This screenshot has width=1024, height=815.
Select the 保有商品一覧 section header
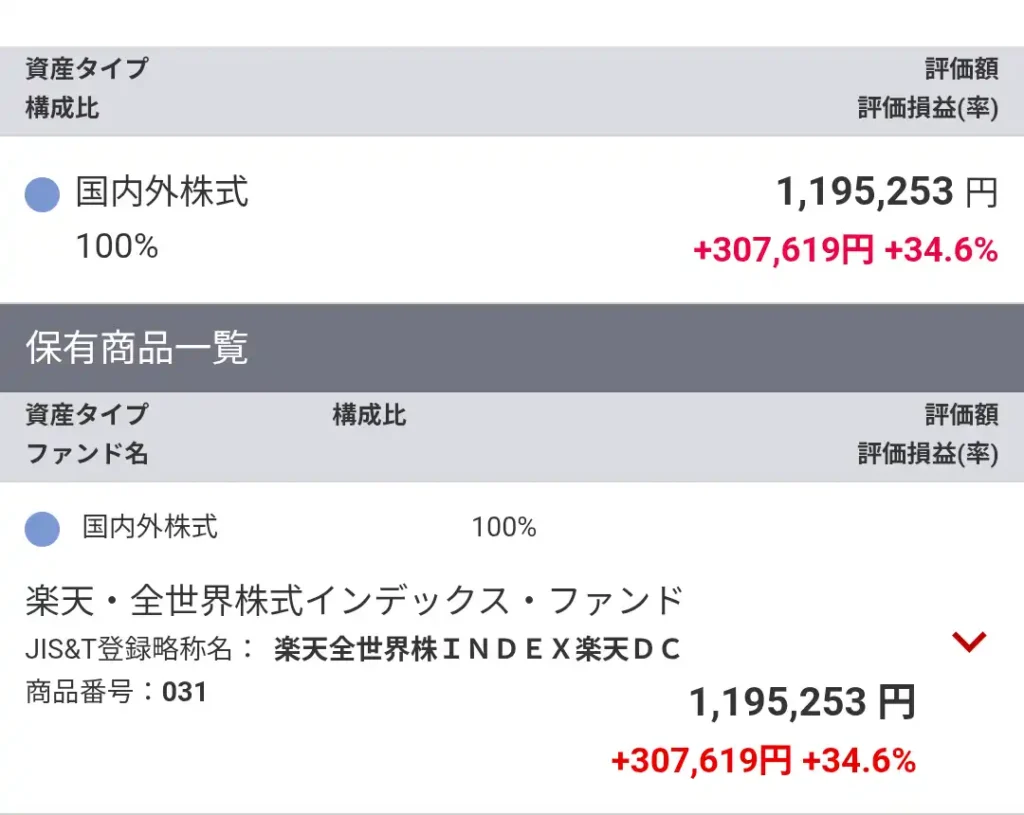[136, 347]
